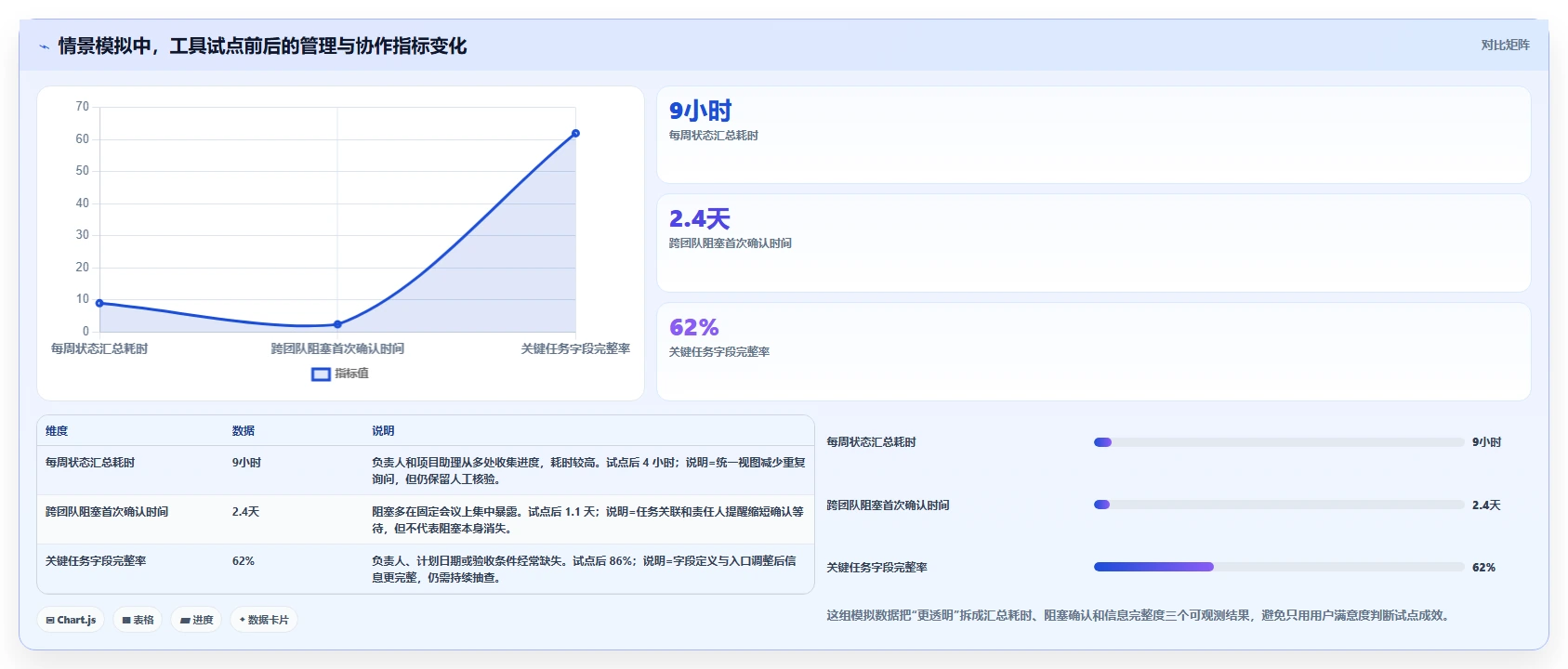This screenshot has height=669, width=1568.
Task: Select table cell 2.4天
Action: [x=245, y=512]
